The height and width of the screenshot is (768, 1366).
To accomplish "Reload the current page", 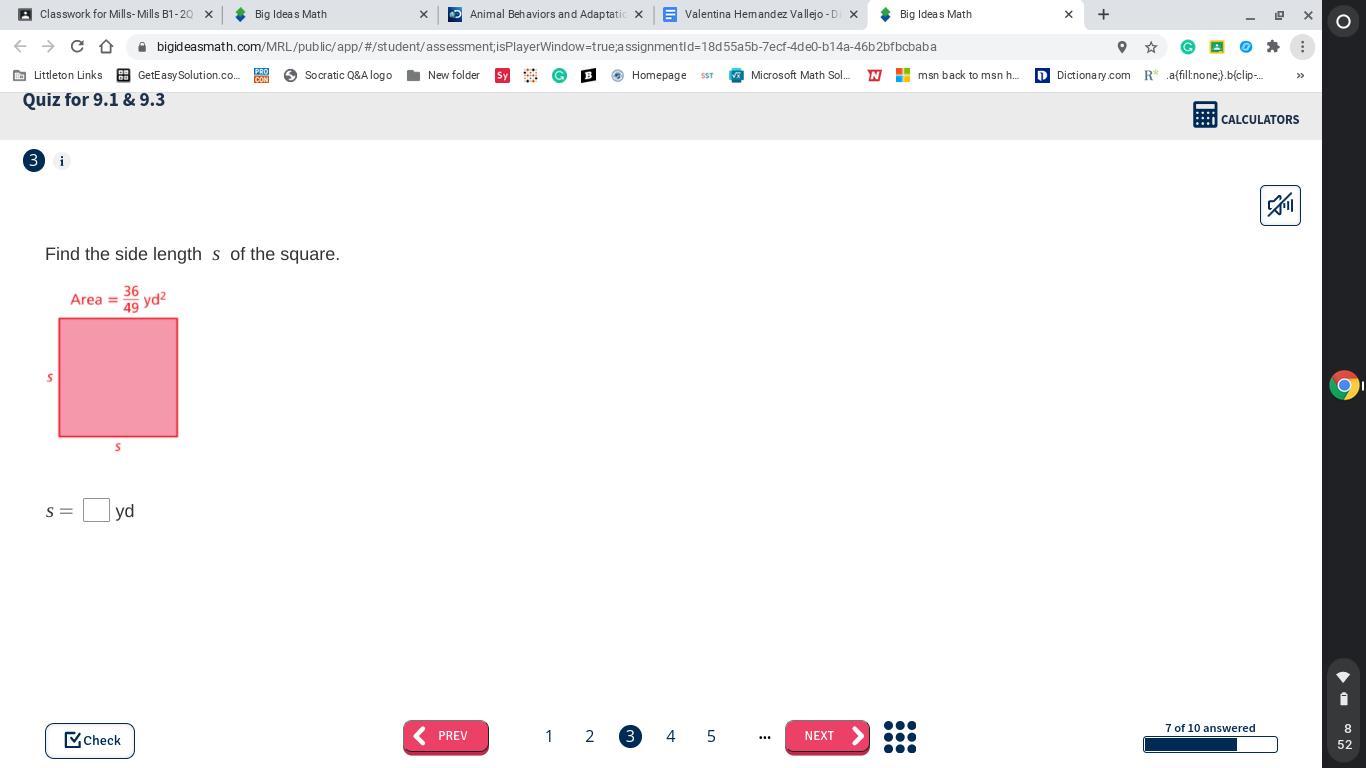I will [77, 47].
